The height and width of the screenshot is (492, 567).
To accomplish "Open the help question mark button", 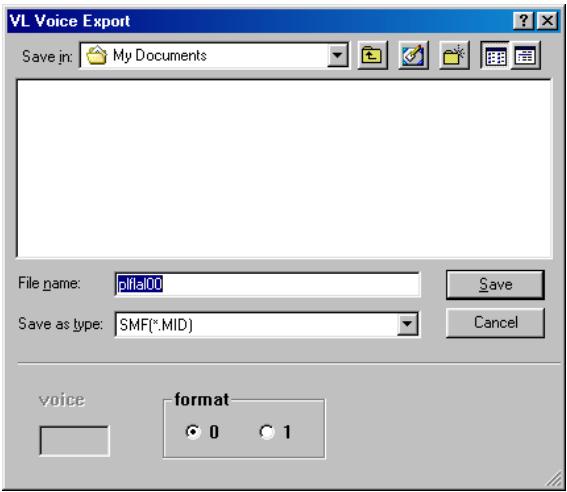I will pos(523,21).
